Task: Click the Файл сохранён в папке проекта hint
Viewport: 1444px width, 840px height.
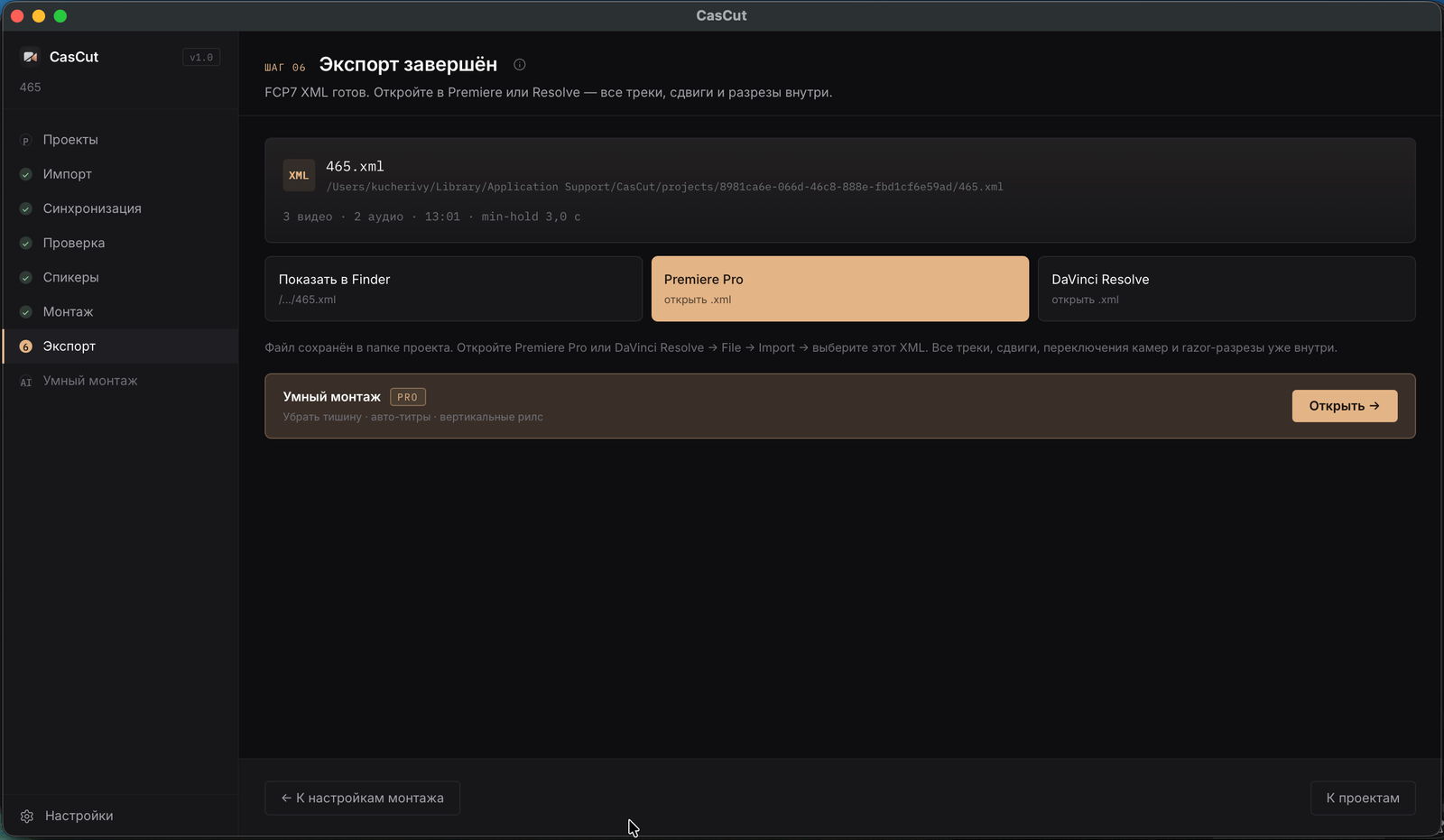Action: (x=801, y=347)
